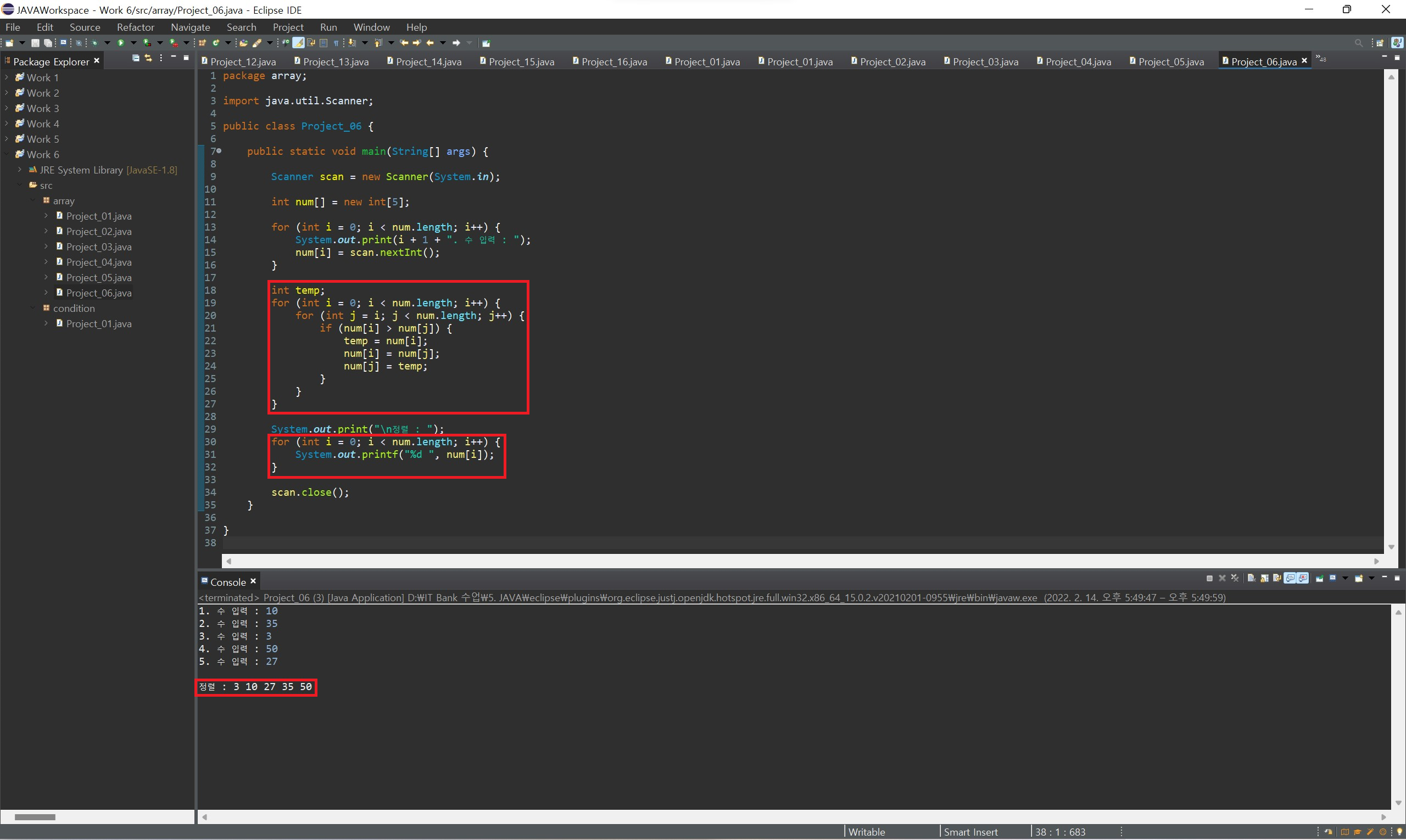
Task: Click the Open Type icon in toolbar
Action: click(x=243, y=43)
